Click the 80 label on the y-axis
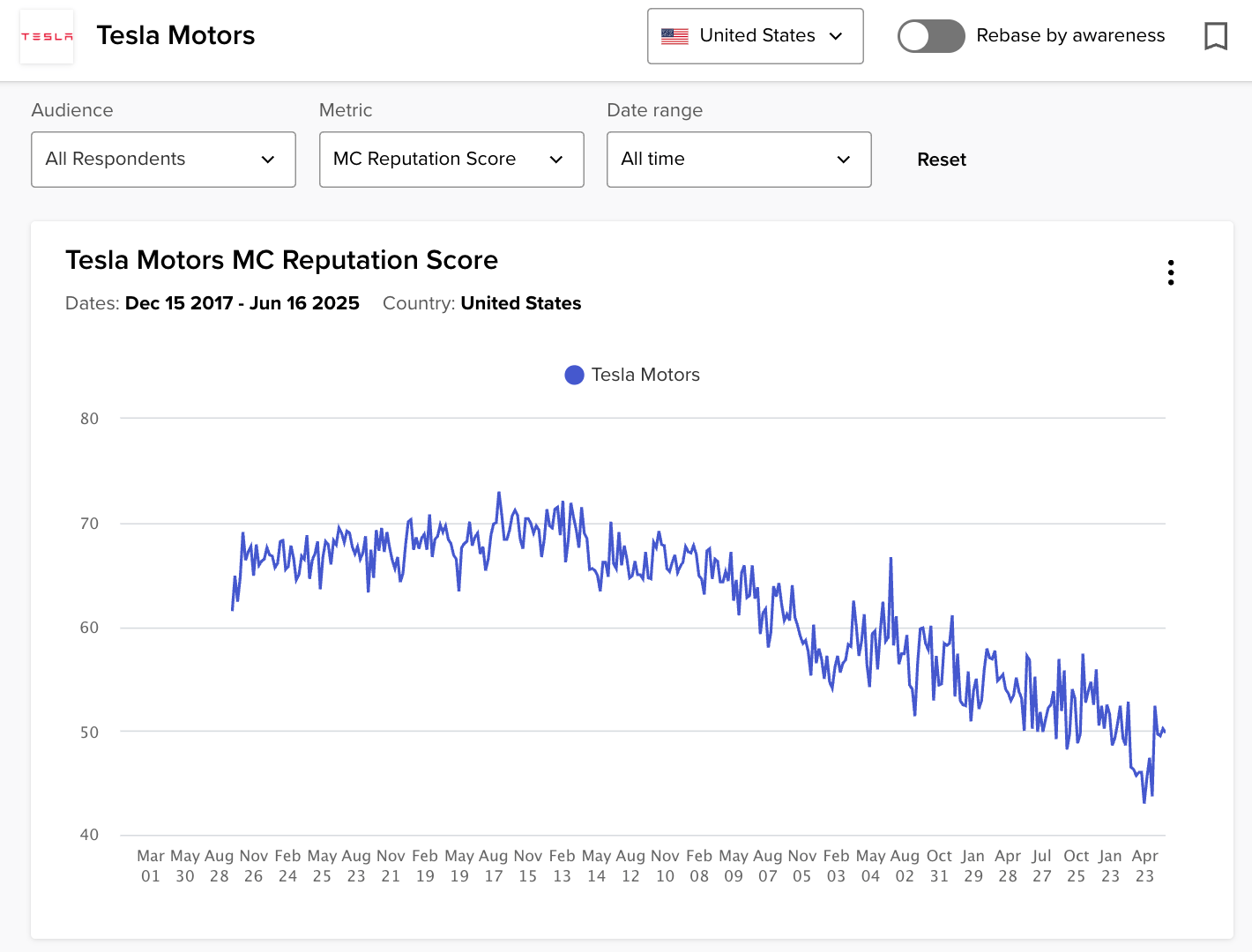This screenshot has width=1252, height=952. [89, 419]
